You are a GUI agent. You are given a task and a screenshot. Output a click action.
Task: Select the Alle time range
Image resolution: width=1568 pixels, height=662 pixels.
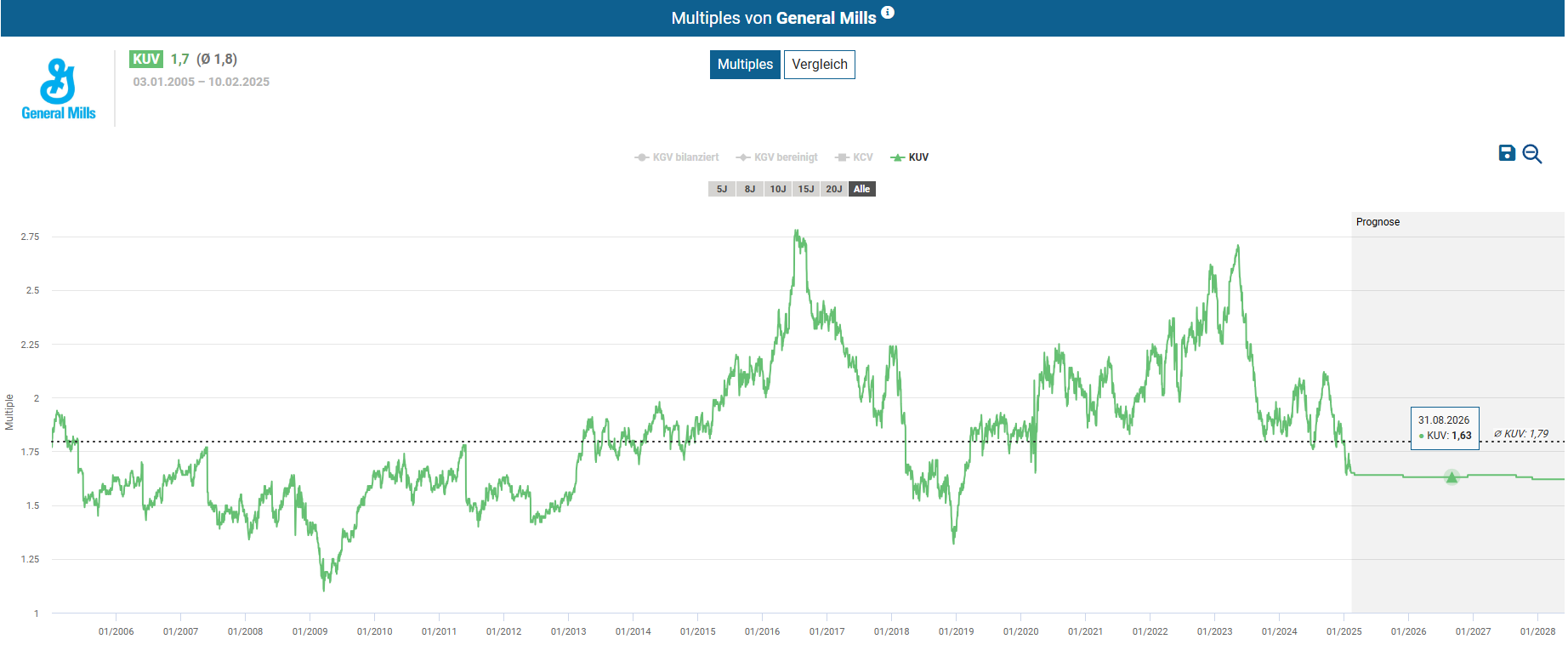coord(861,189)
